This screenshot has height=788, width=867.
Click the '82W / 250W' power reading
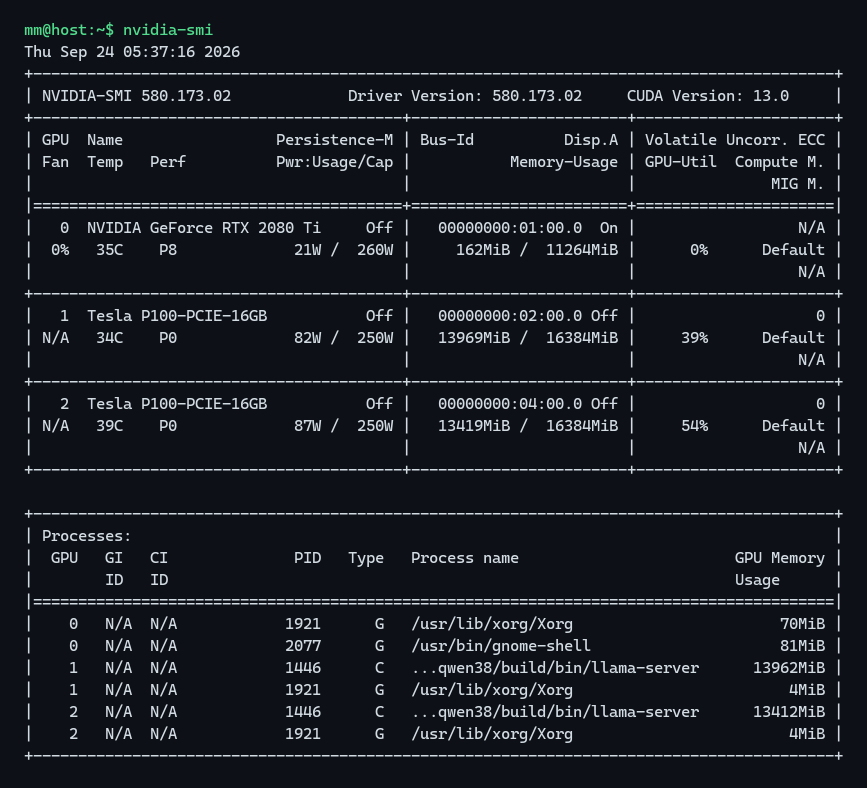point(343,338)
